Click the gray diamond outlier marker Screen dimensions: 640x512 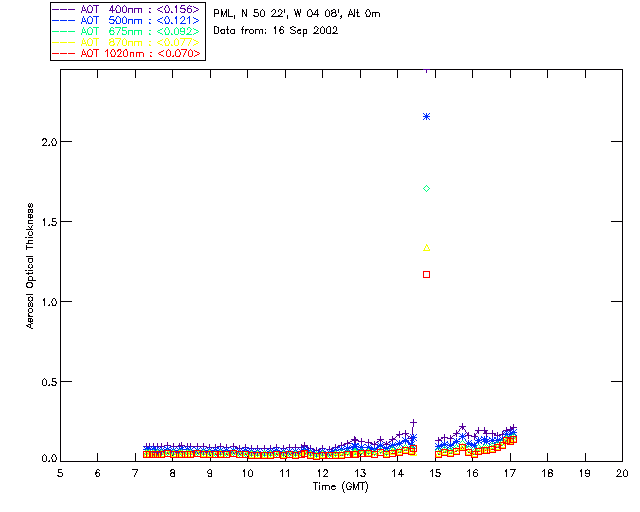point(427,188)
